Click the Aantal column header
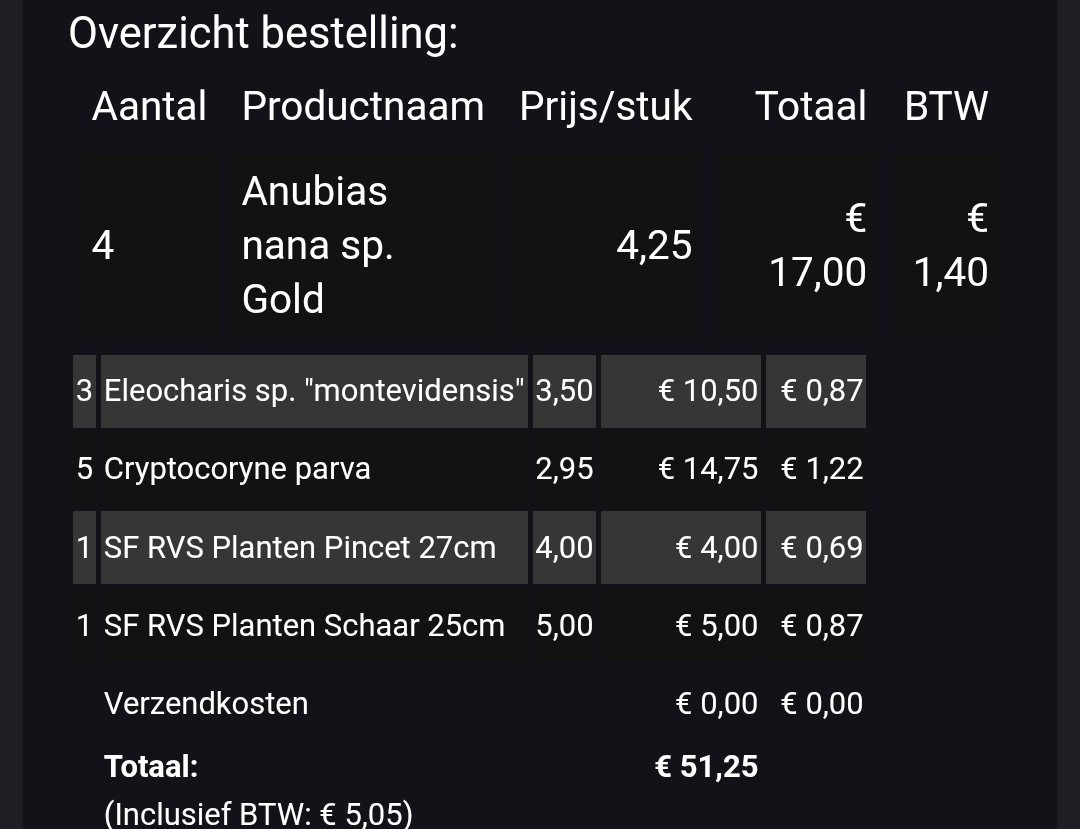1080x829 pixels. [149, 106]
